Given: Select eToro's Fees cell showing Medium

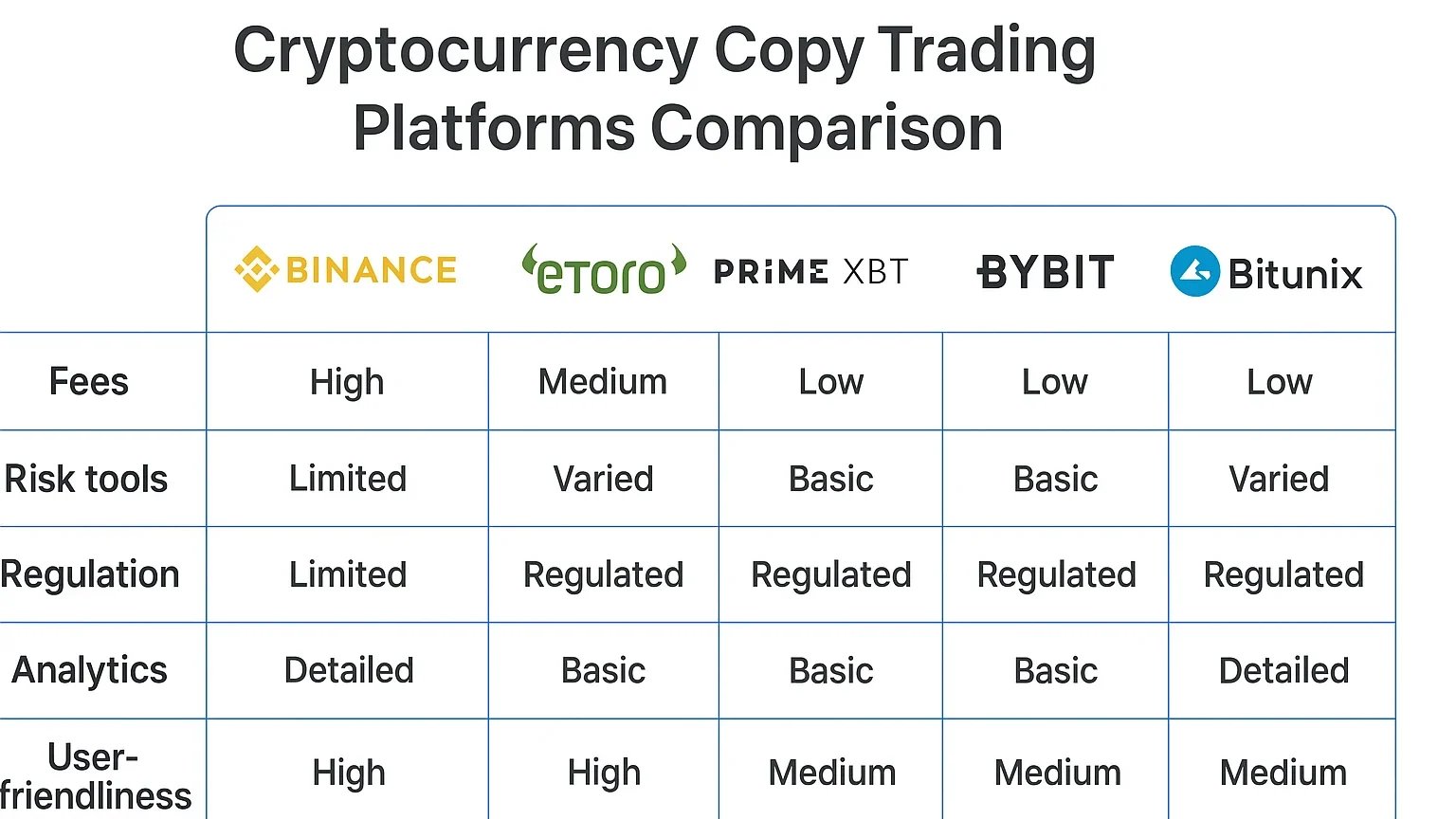Looking at the screenshot, I should coord(603,382).
